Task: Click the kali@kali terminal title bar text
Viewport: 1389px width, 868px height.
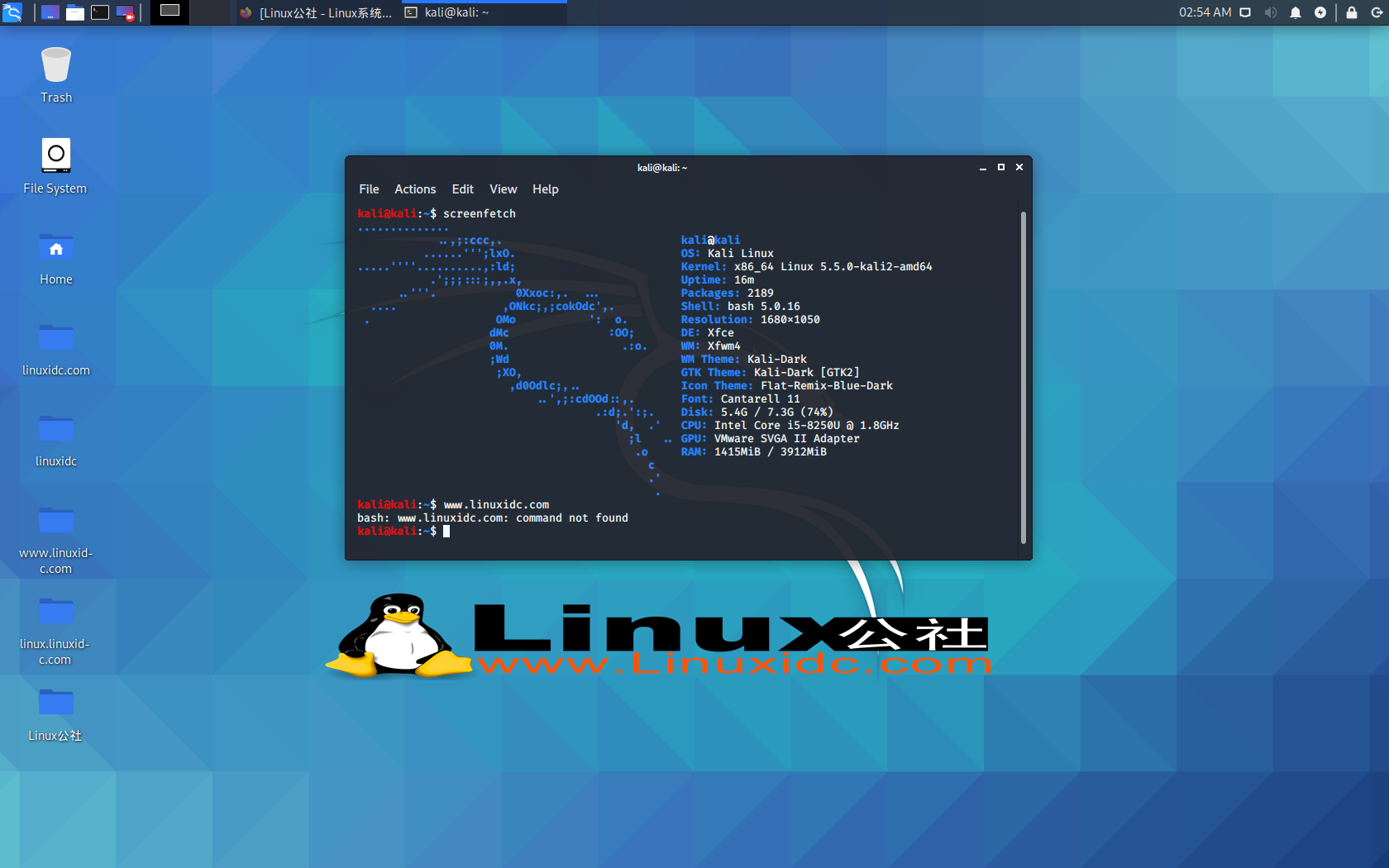Action: click(662, 168)
